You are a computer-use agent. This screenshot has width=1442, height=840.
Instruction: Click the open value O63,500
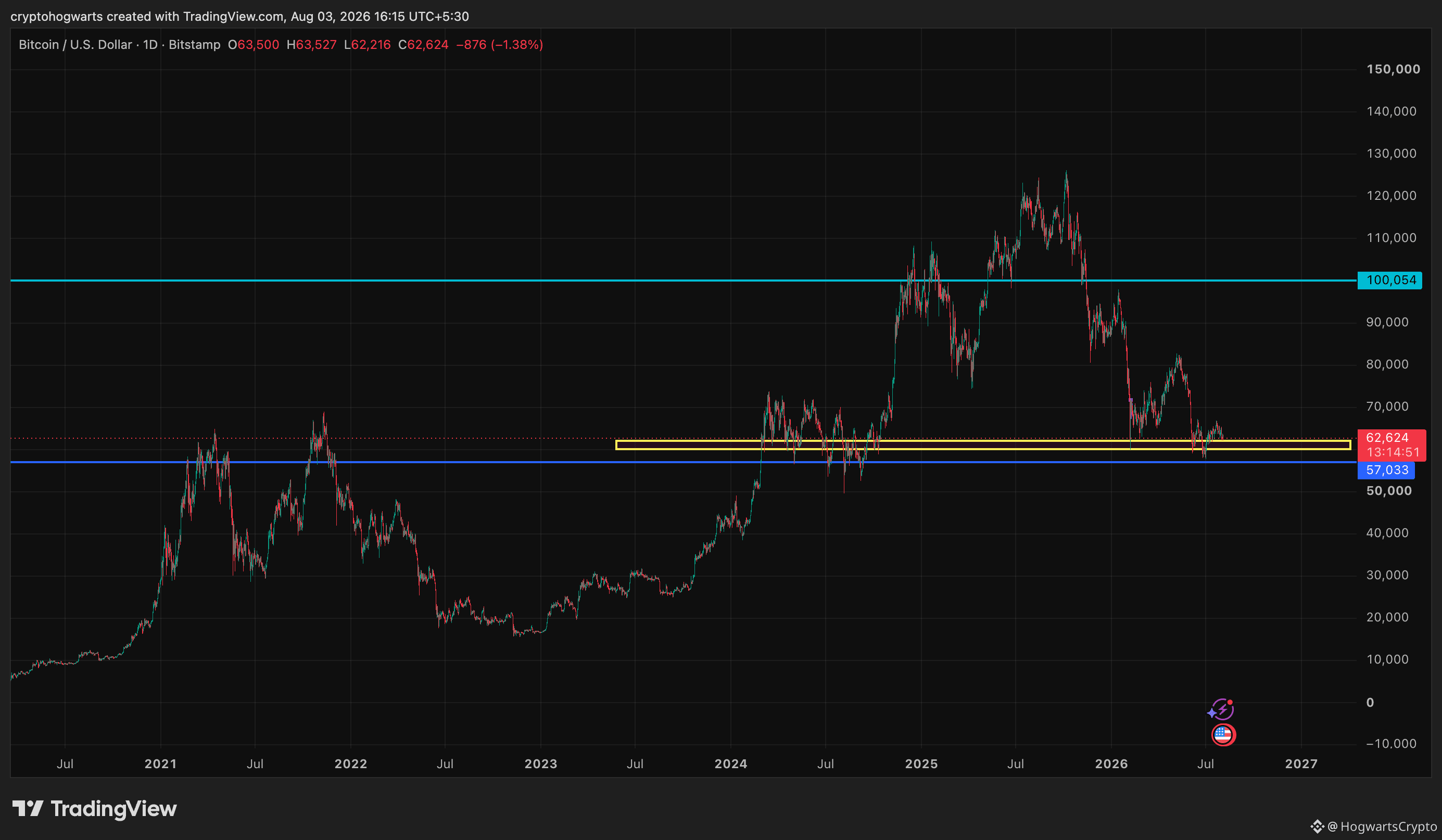(x=254, y=45)
